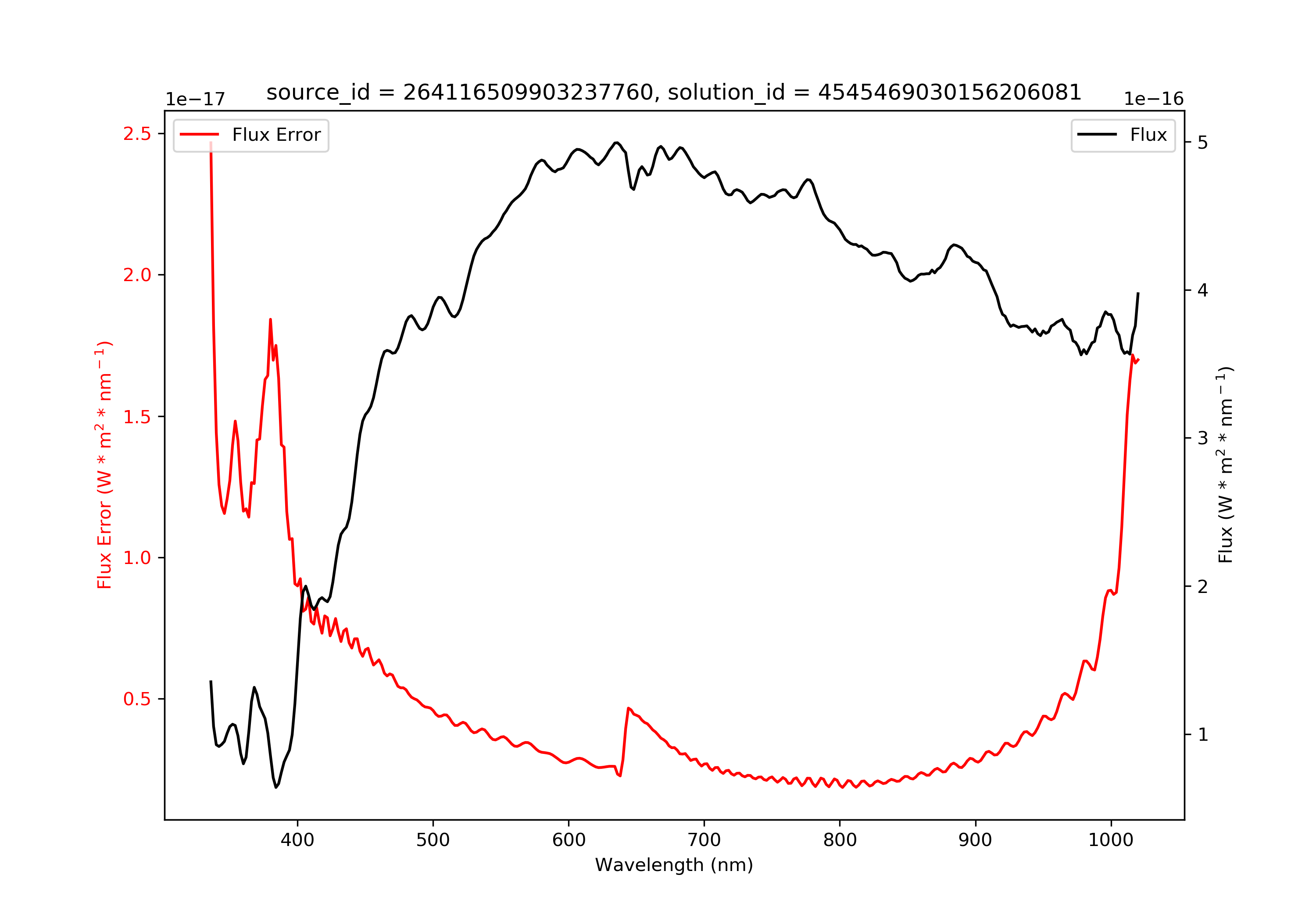
Task: Click the right Flux y-axis label
Action: click(x=1225, y=465)
